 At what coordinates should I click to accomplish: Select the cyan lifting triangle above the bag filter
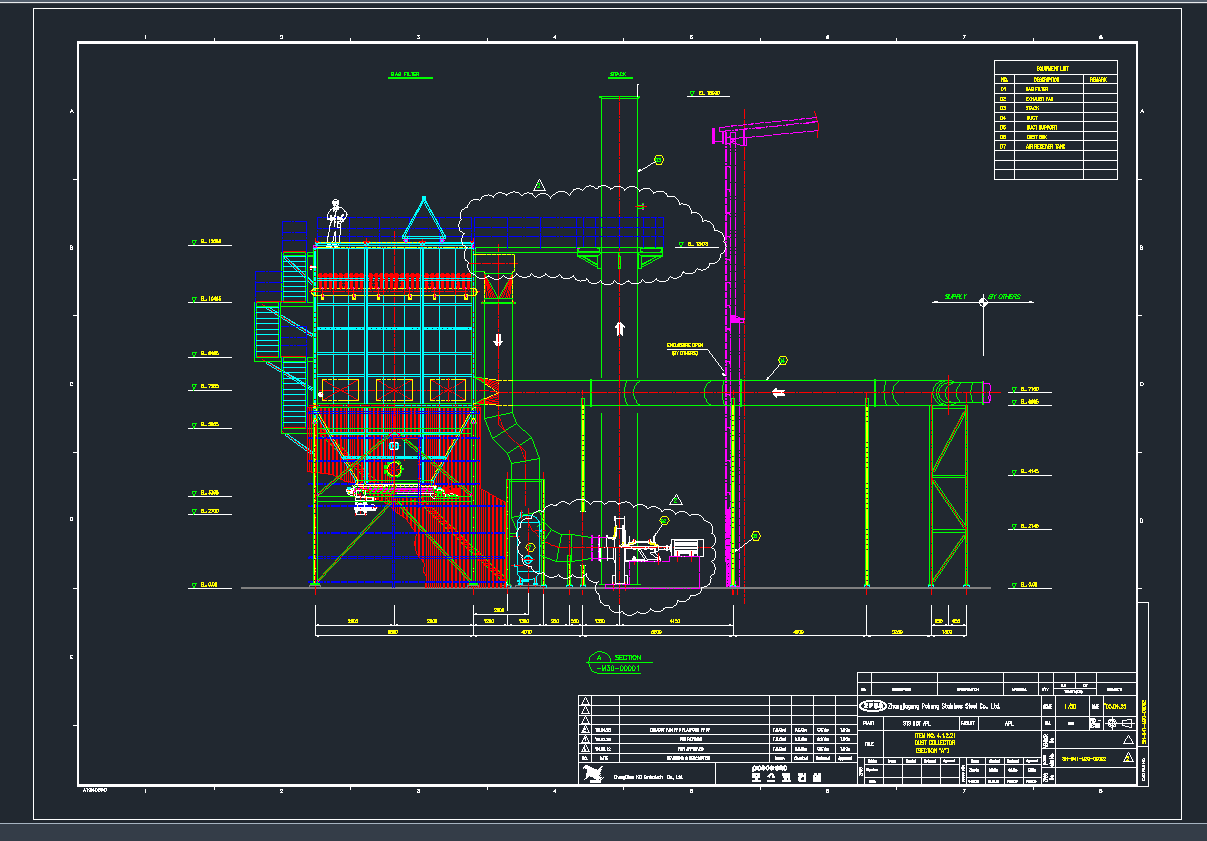pyautogui.click(x=422, y=219)
